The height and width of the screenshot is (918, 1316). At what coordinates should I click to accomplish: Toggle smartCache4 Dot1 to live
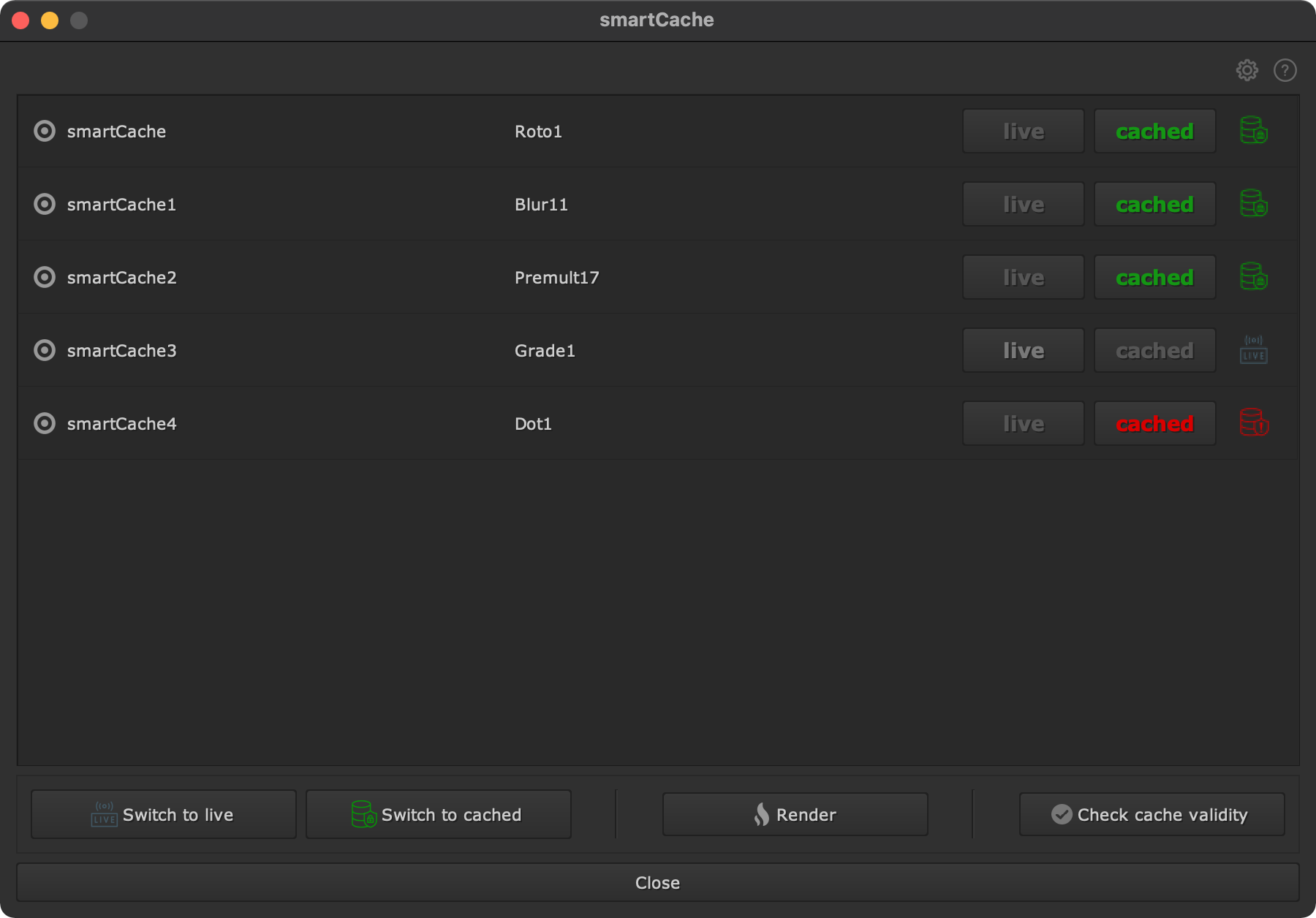1023,423
